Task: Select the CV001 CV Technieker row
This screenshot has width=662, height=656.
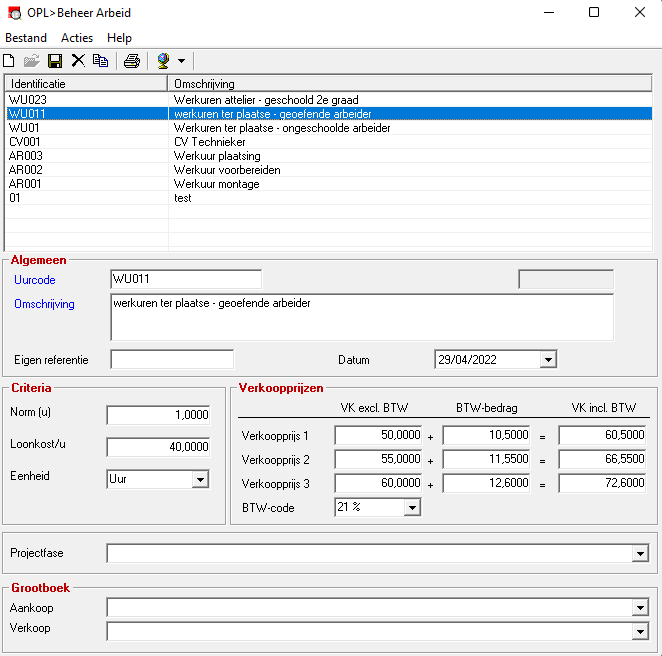Action: [x=329, y=142]
